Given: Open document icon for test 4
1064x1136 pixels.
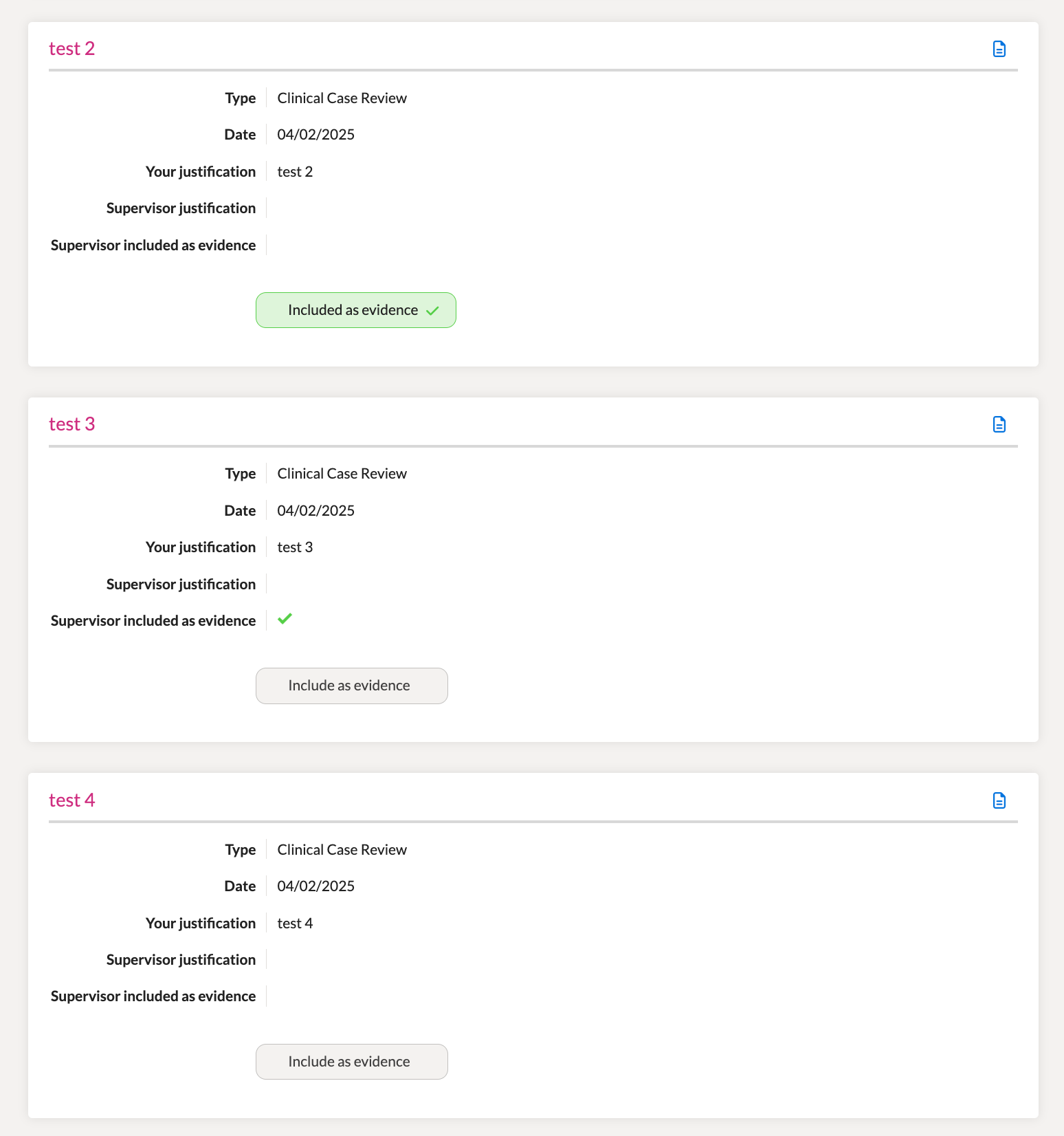Looking at the screenshot, I should coord(999,800).
